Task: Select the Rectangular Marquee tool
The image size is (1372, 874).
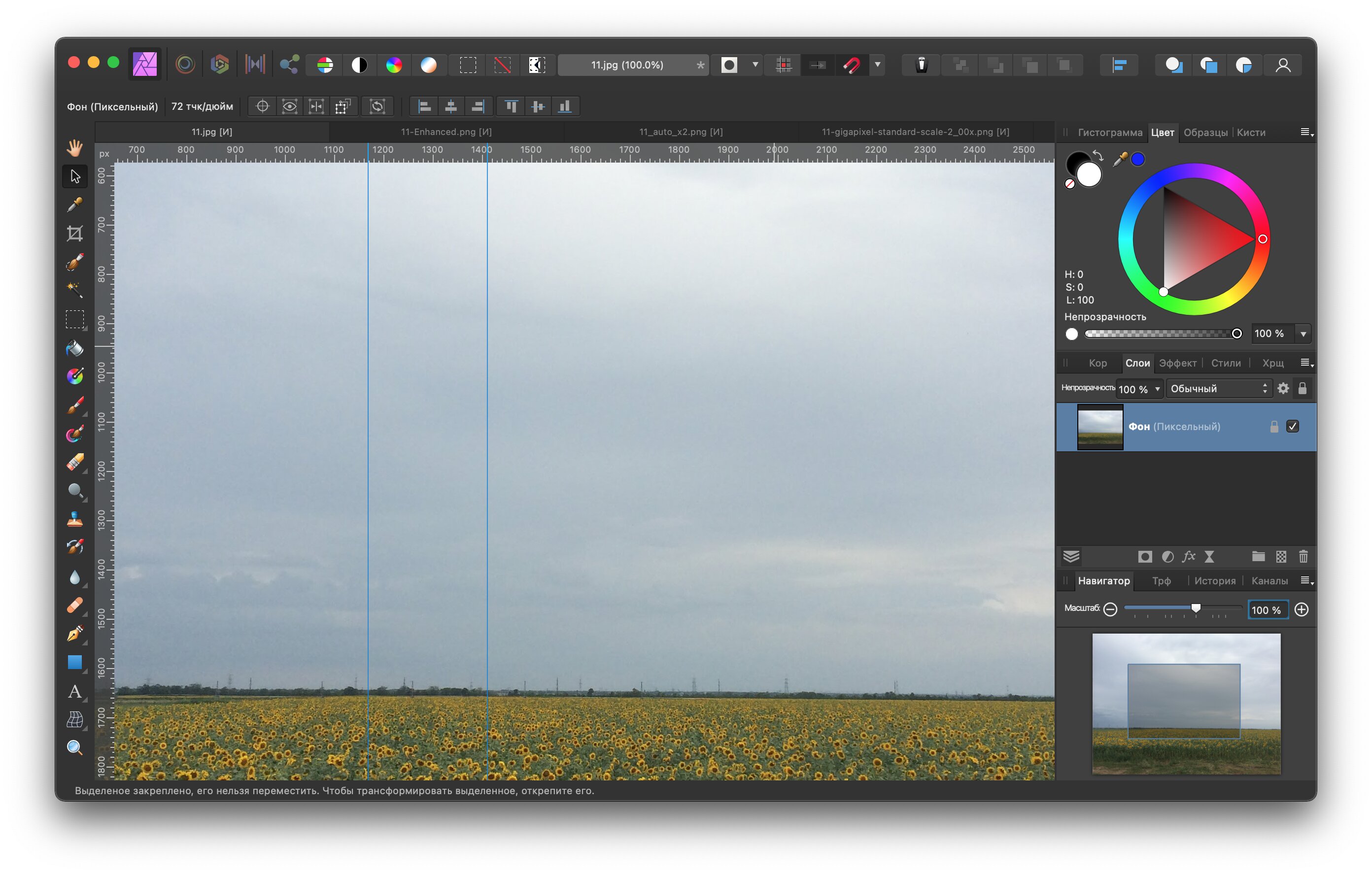Action: click(74, 319)
